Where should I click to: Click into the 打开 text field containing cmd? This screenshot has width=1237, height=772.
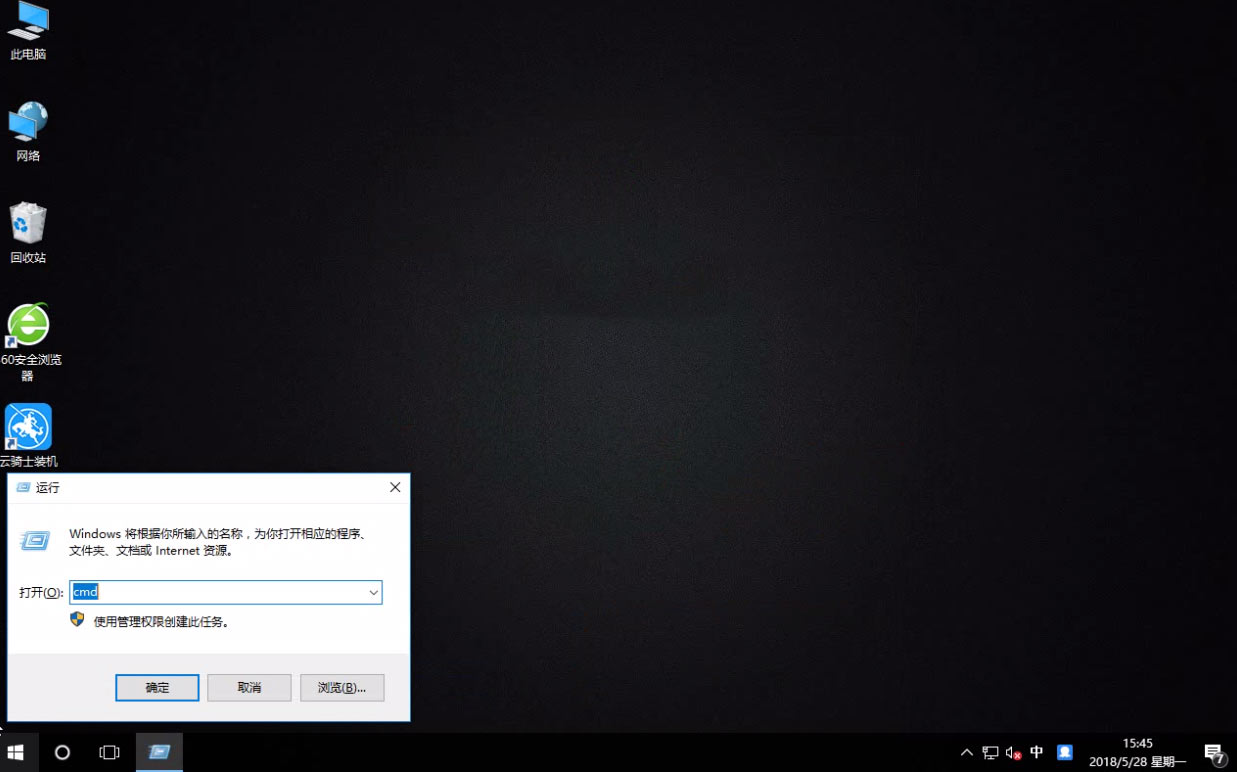pyautogui.click(x=220, y=592)
